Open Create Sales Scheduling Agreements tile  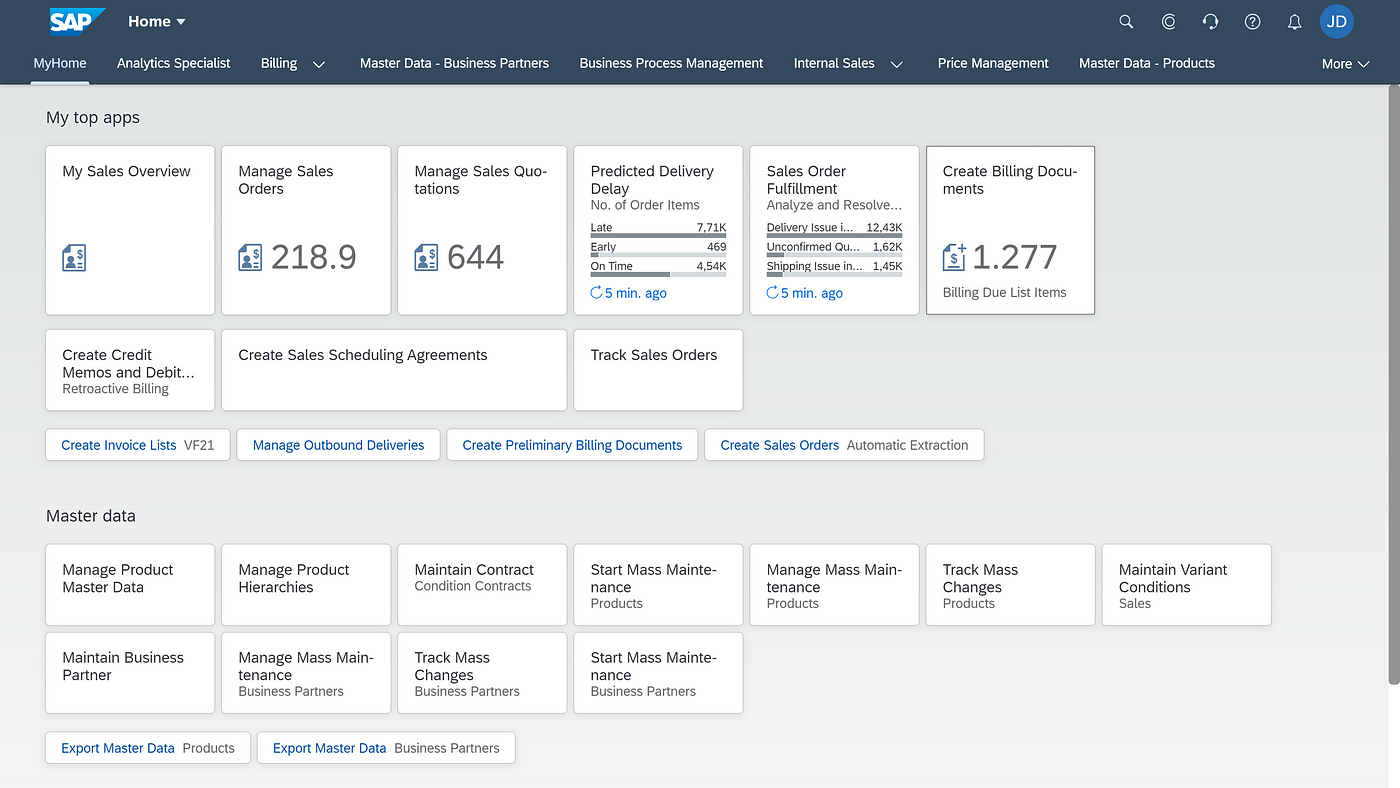pos(394,370)
